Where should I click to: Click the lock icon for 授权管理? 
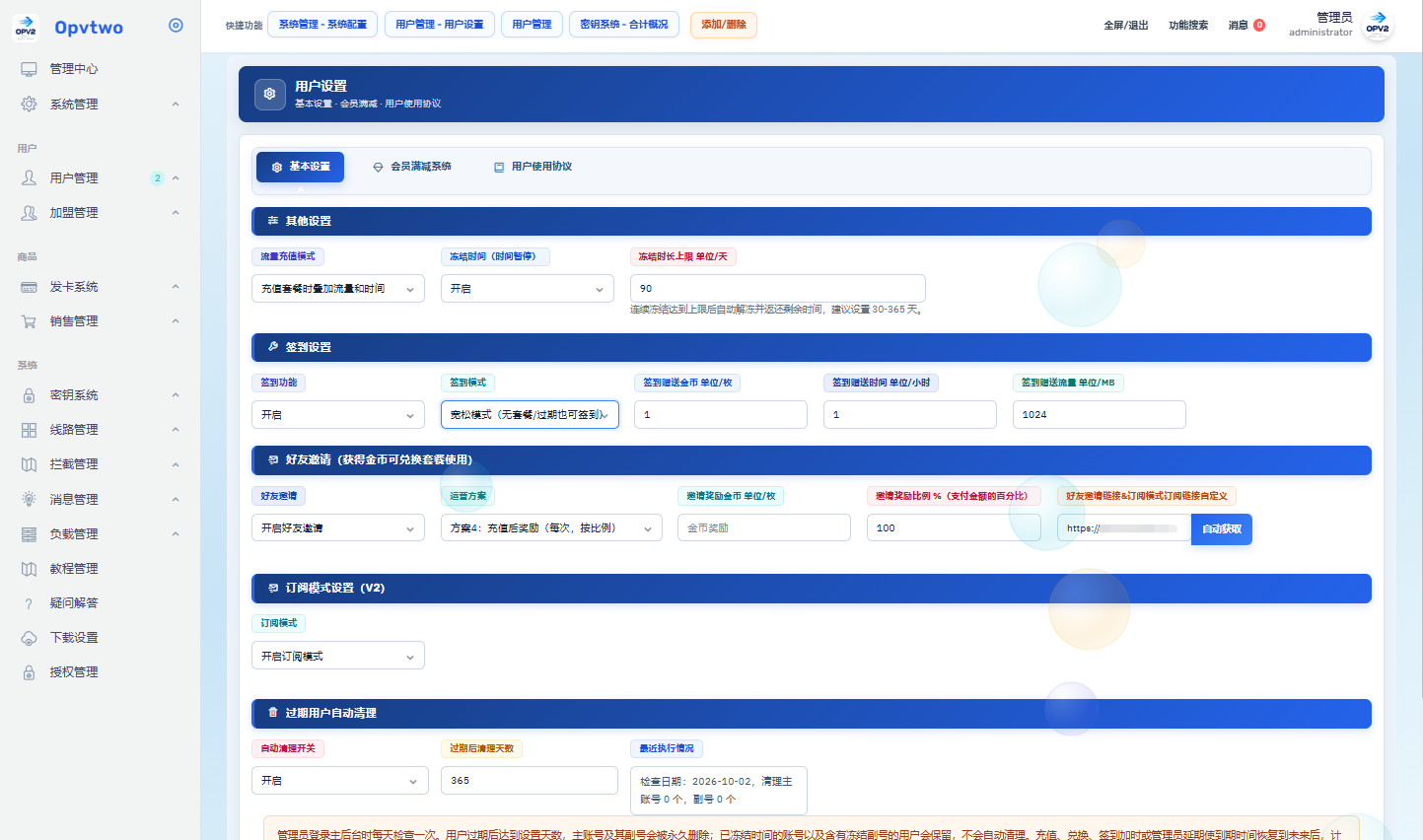(29, 672)
